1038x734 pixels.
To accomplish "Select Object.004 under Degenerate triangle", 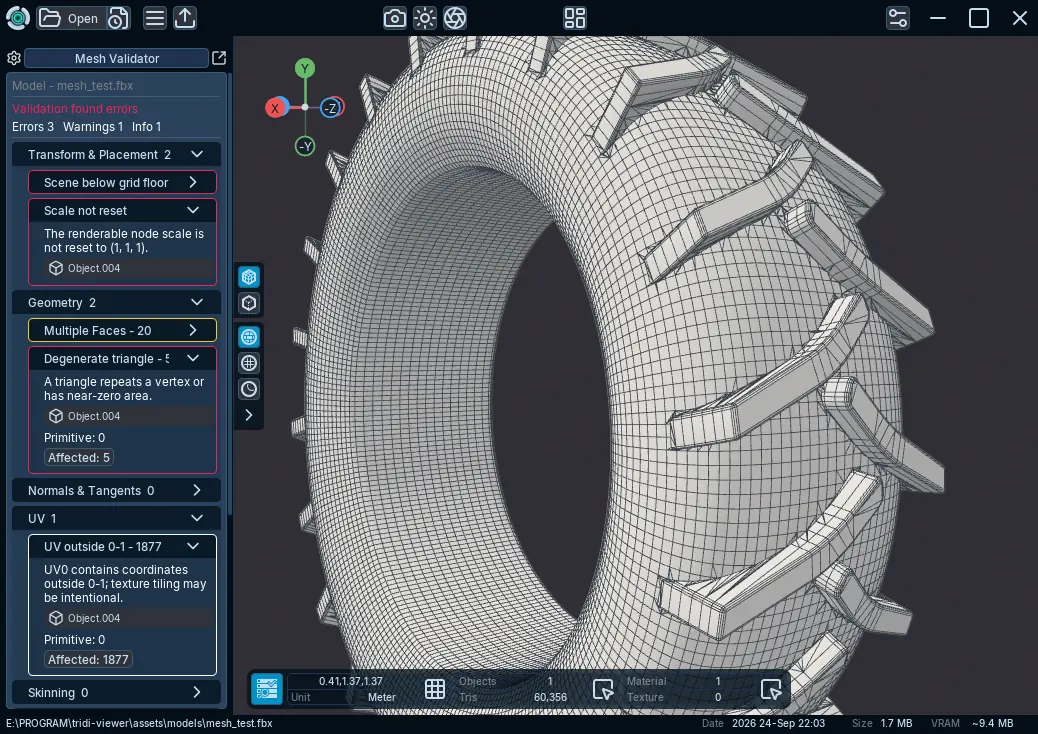I will point(130,416).
